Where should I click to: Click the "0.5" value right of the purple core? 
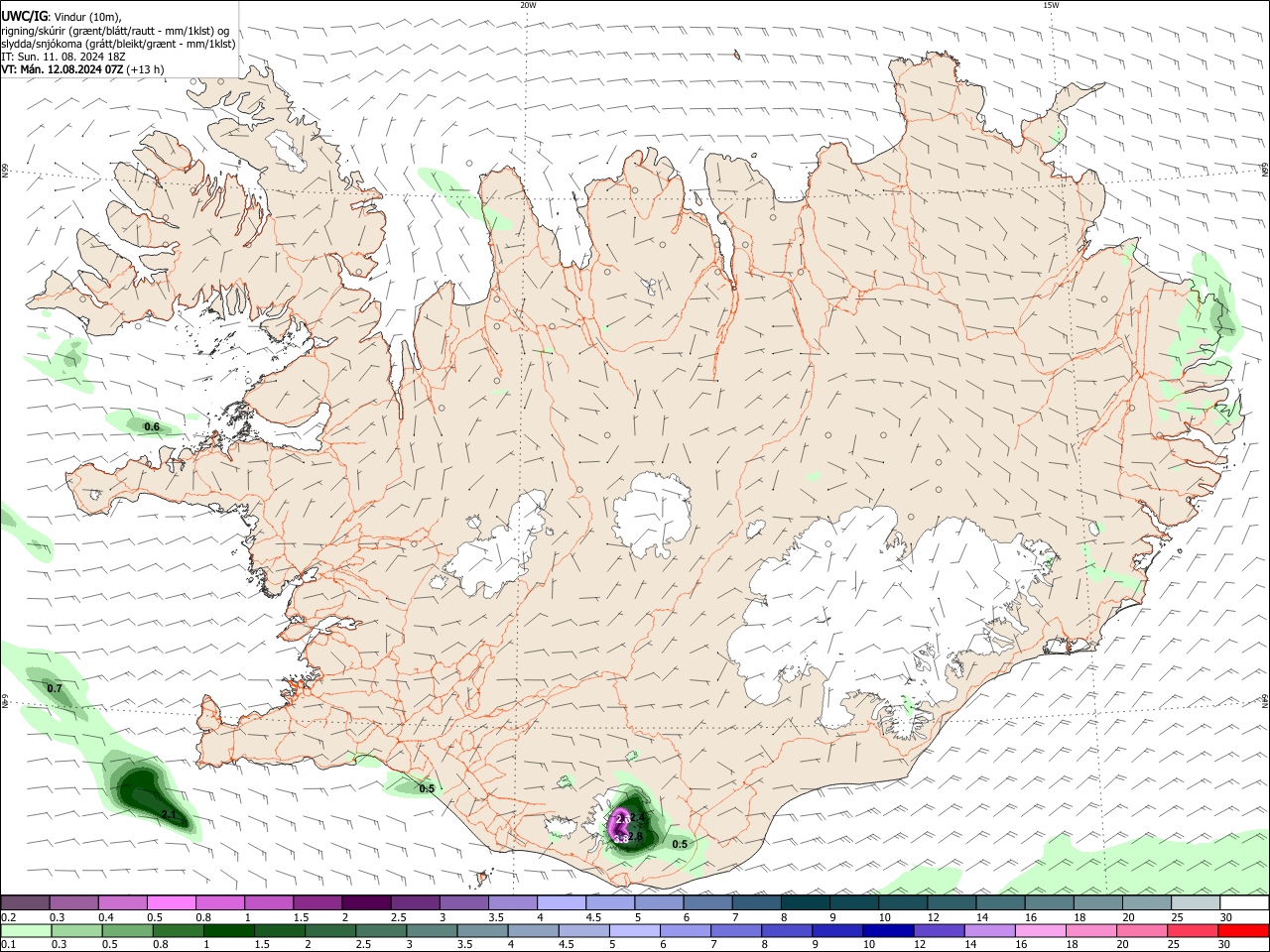tap(680, 845)
